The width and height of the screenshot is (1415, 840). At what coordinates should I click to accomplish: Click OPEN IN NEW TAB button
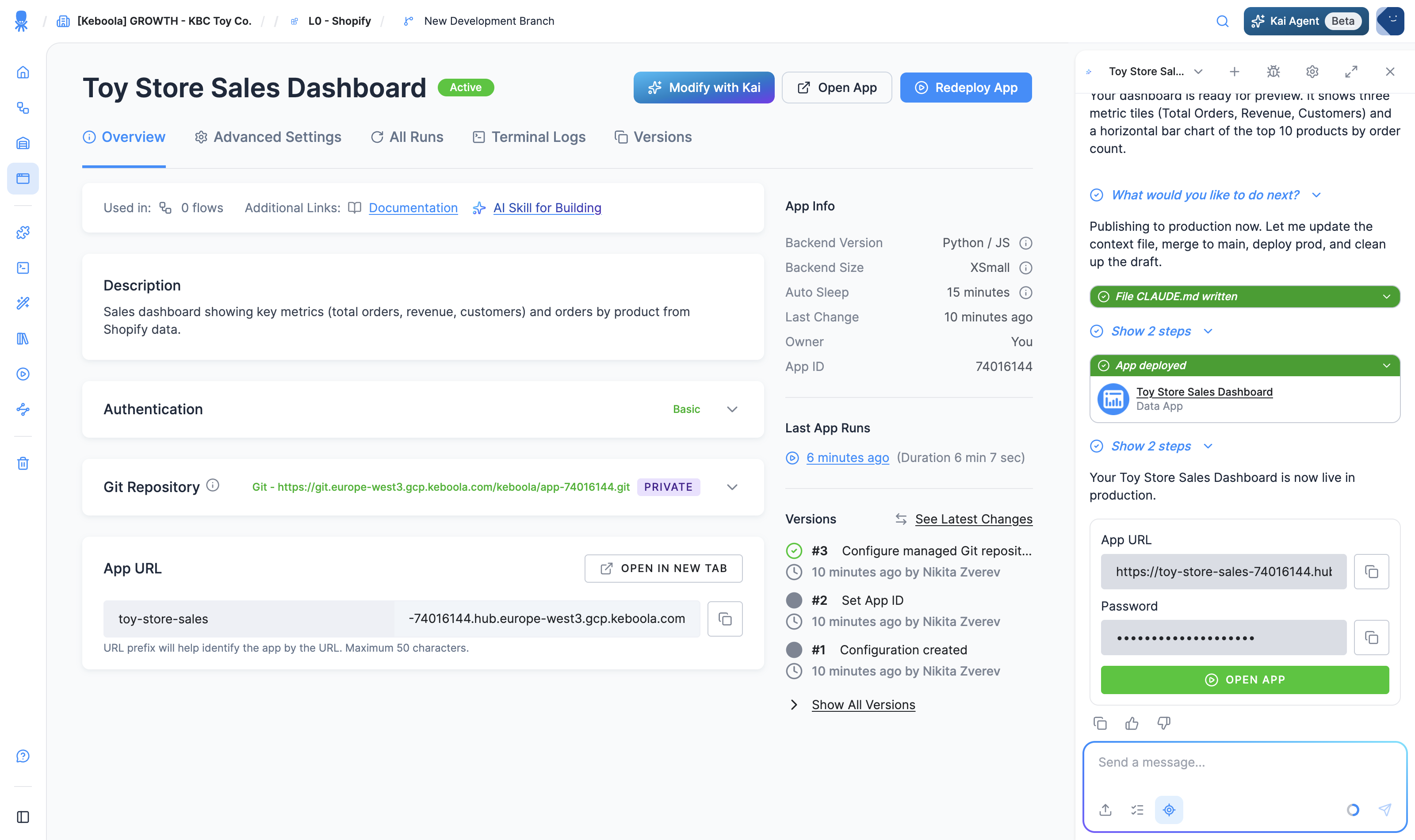(x=663, y=568)
